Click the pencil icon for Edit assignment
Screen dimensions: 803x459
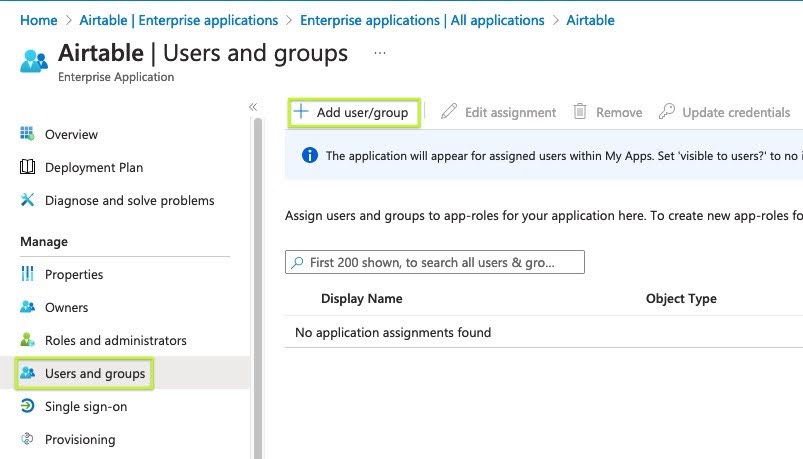(449, 111)
